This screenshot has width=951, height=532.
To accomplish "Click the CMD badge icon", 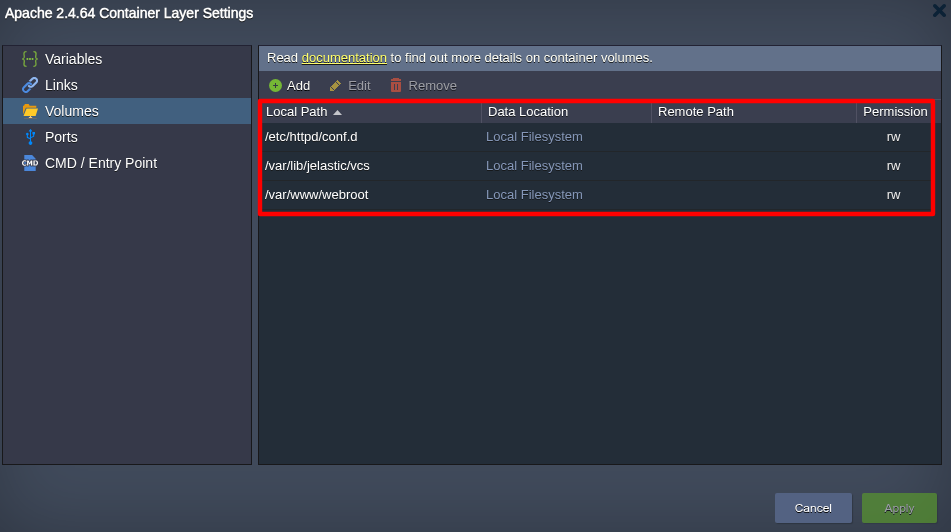I will point(30,163).
